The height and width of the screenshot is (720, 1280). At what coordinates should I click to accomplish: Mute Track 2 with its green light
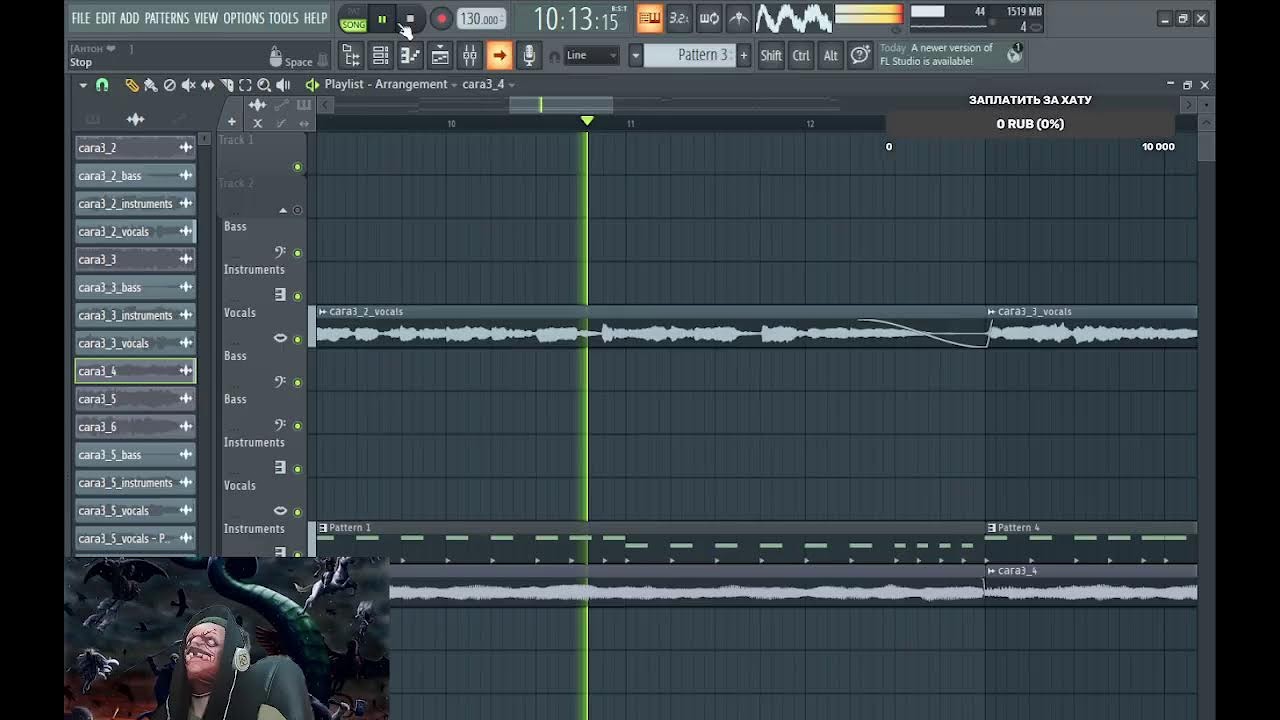[297, 210]
